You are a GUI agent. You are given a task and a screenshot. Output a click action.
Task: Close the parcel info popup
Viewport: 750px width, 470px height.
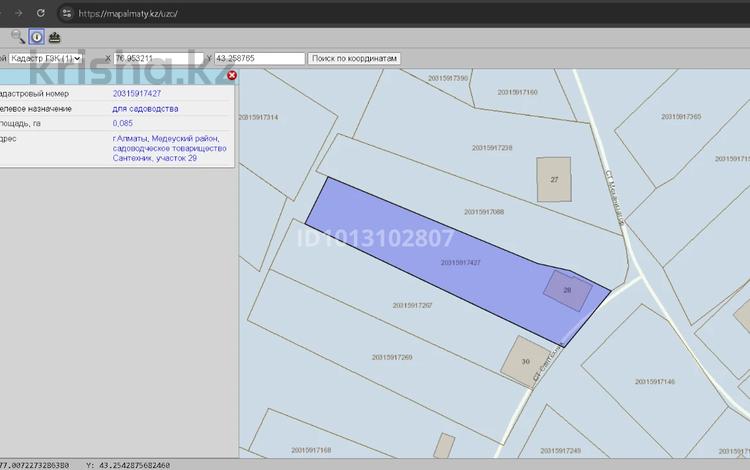pos(232,75)
